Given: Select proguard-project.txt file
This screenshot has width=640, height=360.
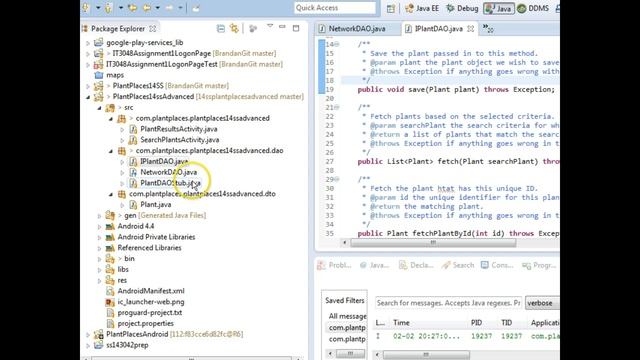Looking at the screenshot, I should click(x=150, y=313).
